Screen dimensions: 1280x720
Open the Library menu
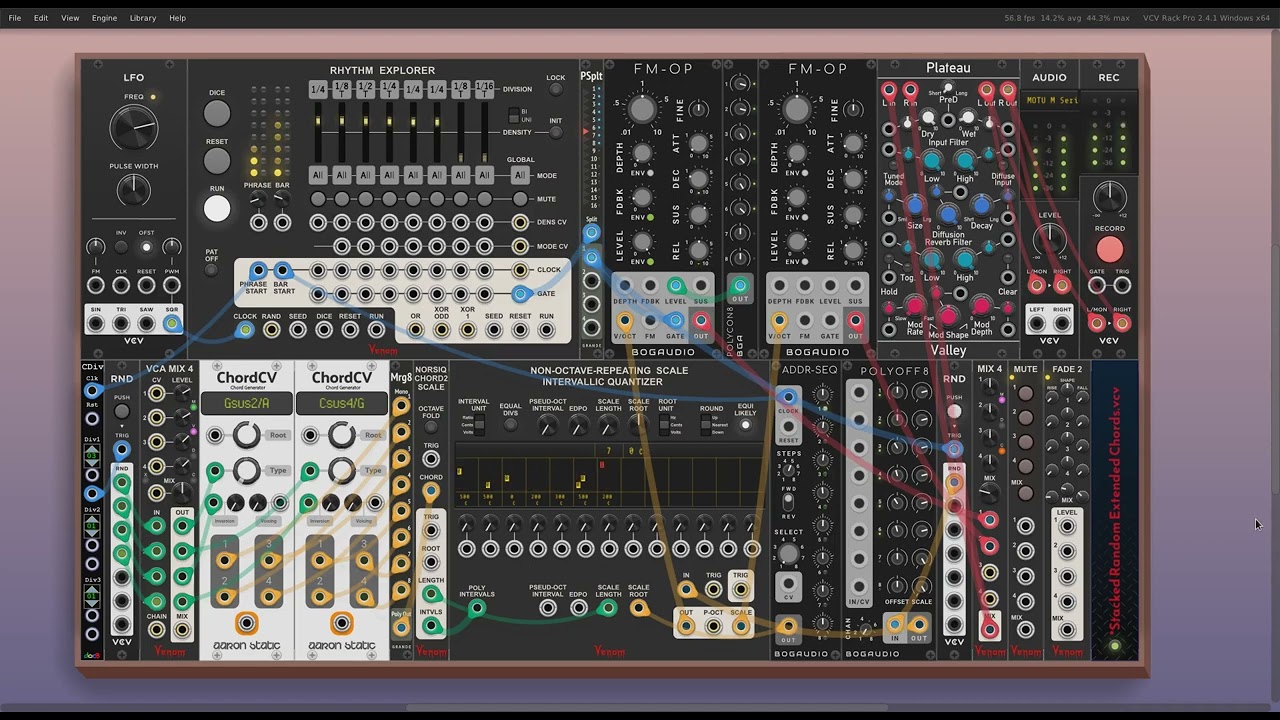pyautogui.click(x=142, y=18)
